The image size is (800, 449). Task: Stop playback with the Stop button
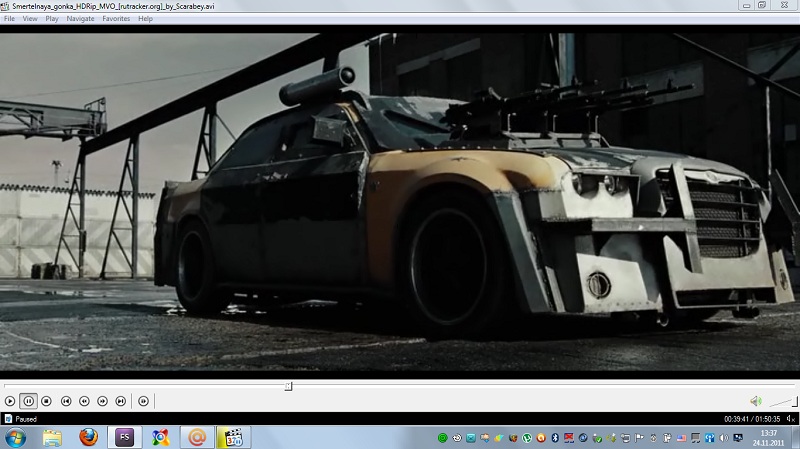click(46, 402)
